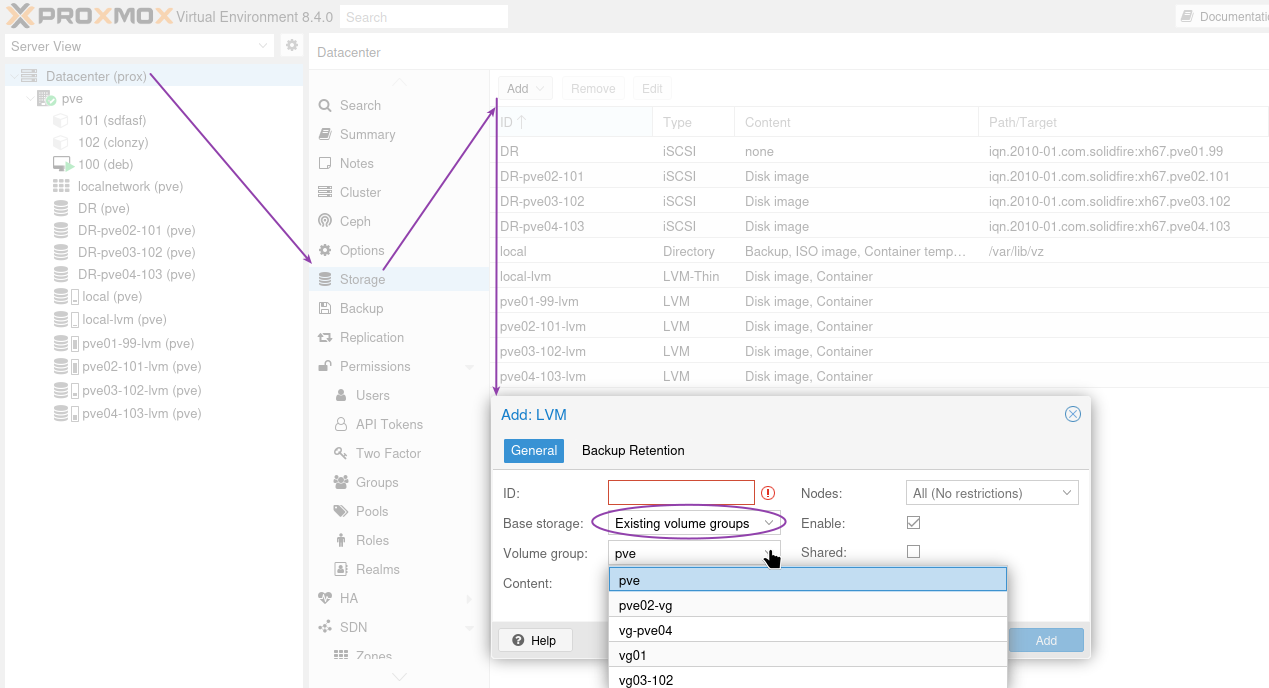Open the tree settings gear beside Server View

292,46
